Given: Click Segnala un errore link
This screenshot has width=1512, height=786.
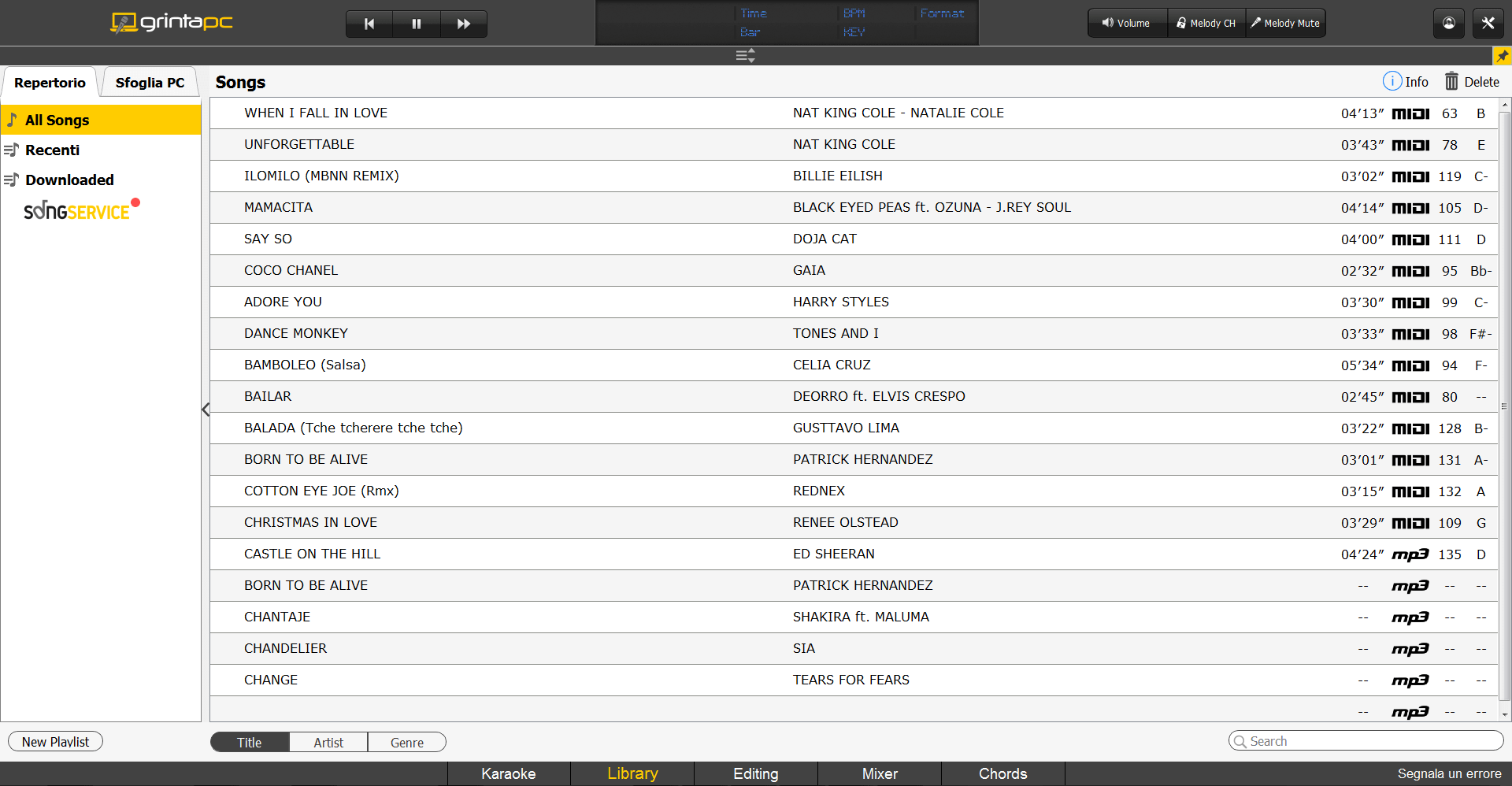Looking at the screenshot, I should pos(1449,773).
